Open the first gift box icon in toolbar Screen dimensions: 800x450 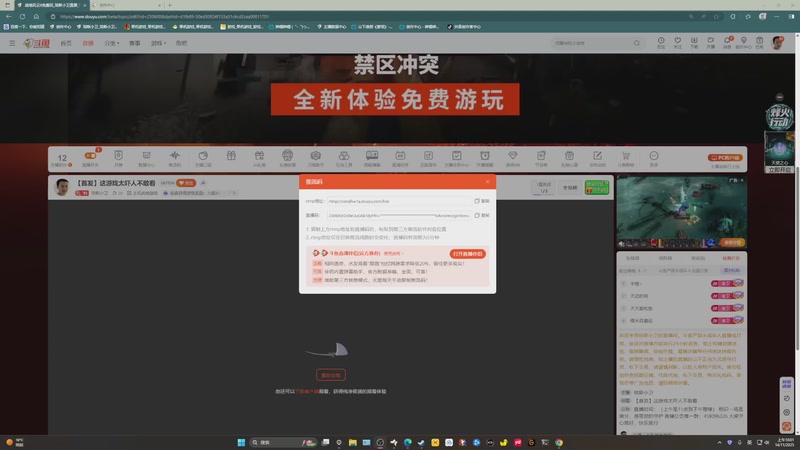[x=231, y=156]
